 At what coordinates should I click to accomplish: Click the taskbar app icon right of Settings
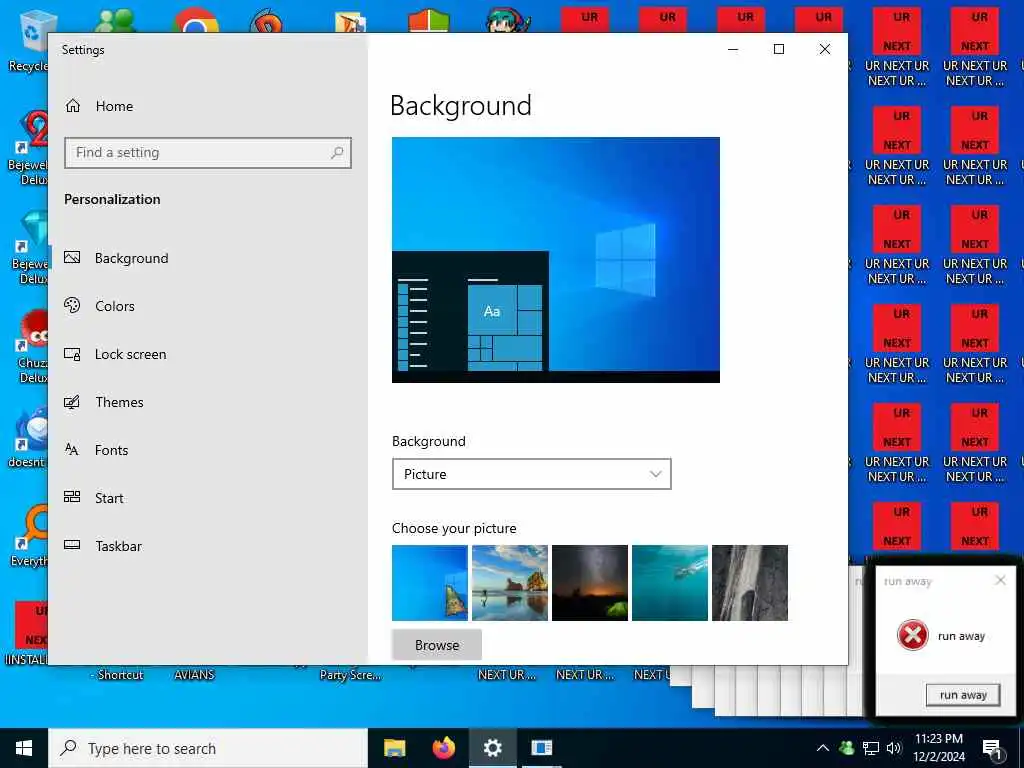(x=541, y=748)
